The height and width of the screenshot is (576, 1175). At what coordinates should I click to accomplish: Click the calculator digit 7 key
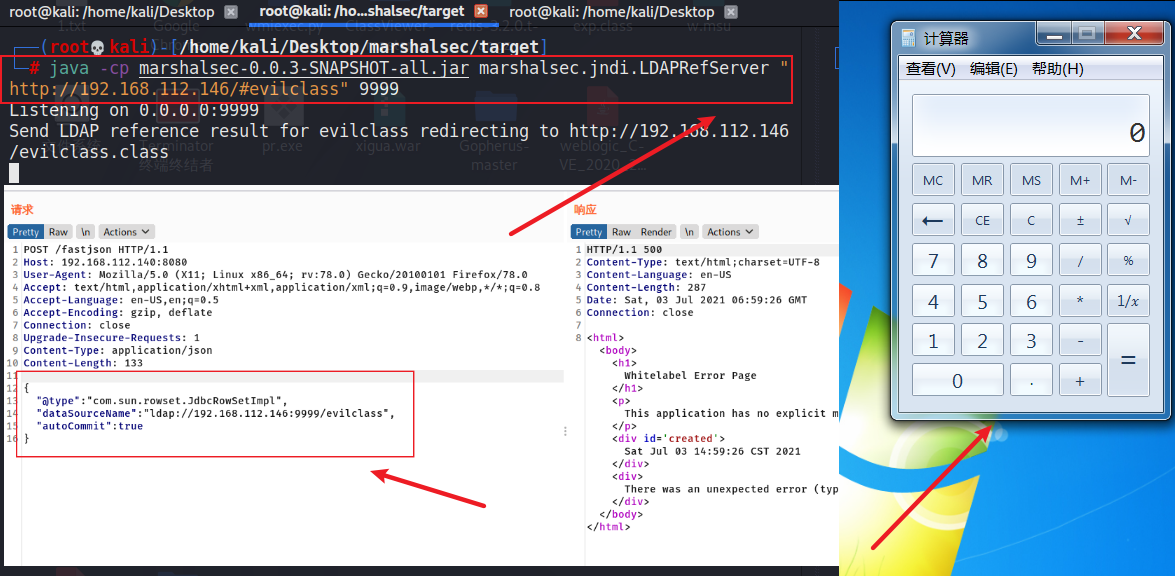click(933, 261)
